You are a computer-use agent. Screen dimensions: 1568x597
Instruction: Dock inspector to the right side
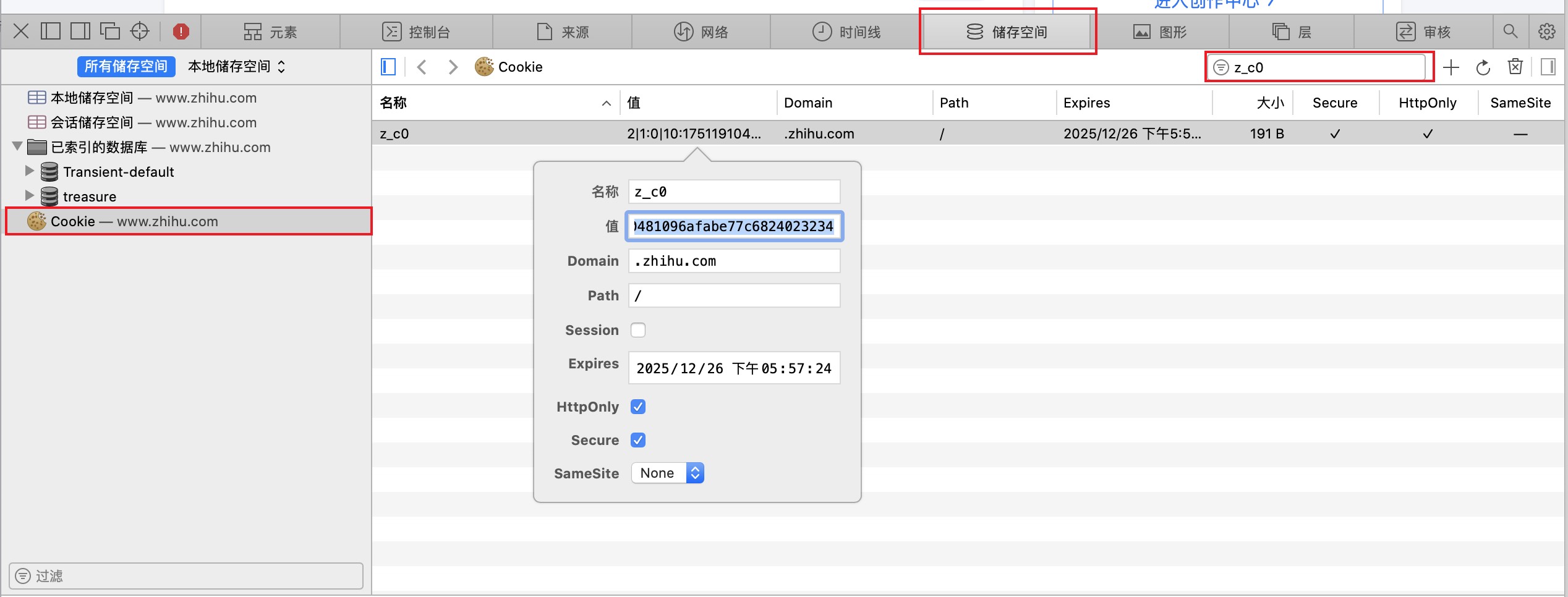coord(80,31)
